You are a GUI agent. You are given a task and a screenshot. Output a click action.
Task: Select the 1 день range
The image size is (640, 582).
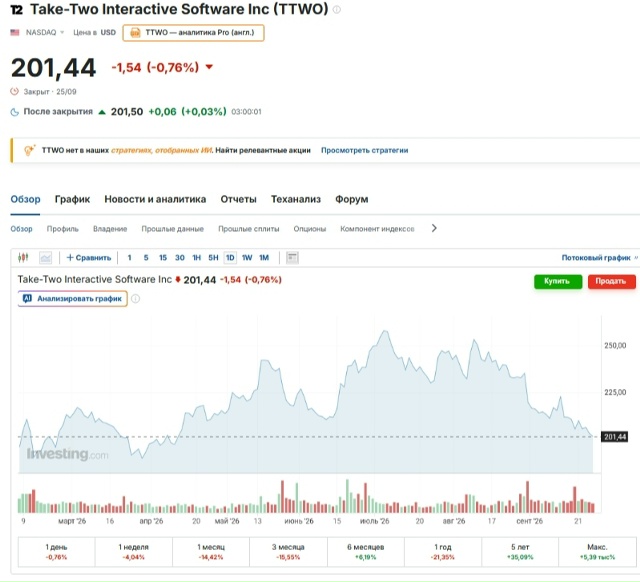click(x=56, y=552)
